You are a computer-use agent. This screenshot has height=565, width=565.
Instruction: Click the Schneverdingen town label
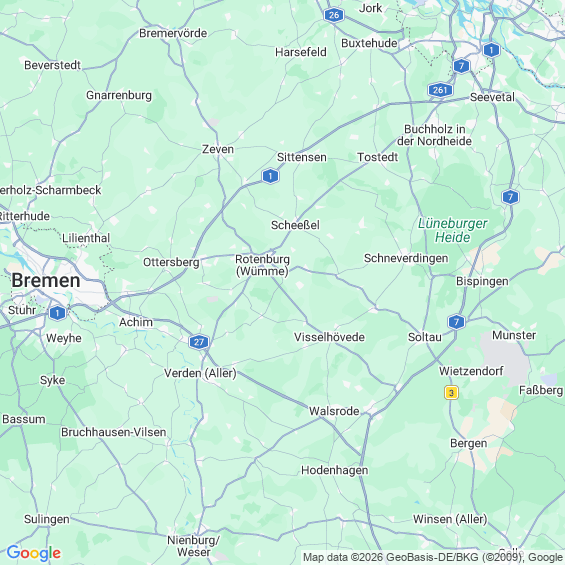click(406, 258)
